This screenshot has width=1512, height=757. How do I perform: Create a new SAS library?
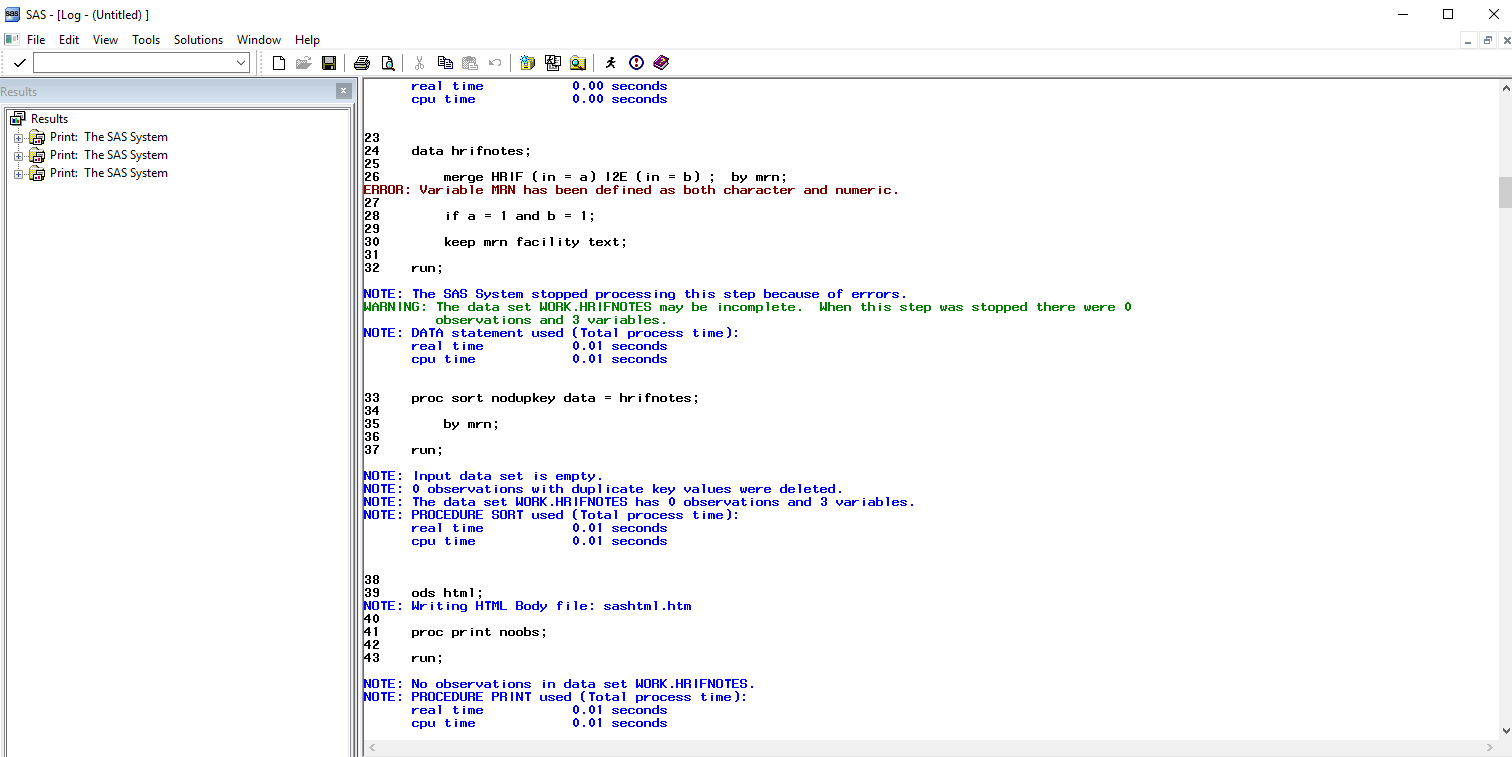point(527,62)
